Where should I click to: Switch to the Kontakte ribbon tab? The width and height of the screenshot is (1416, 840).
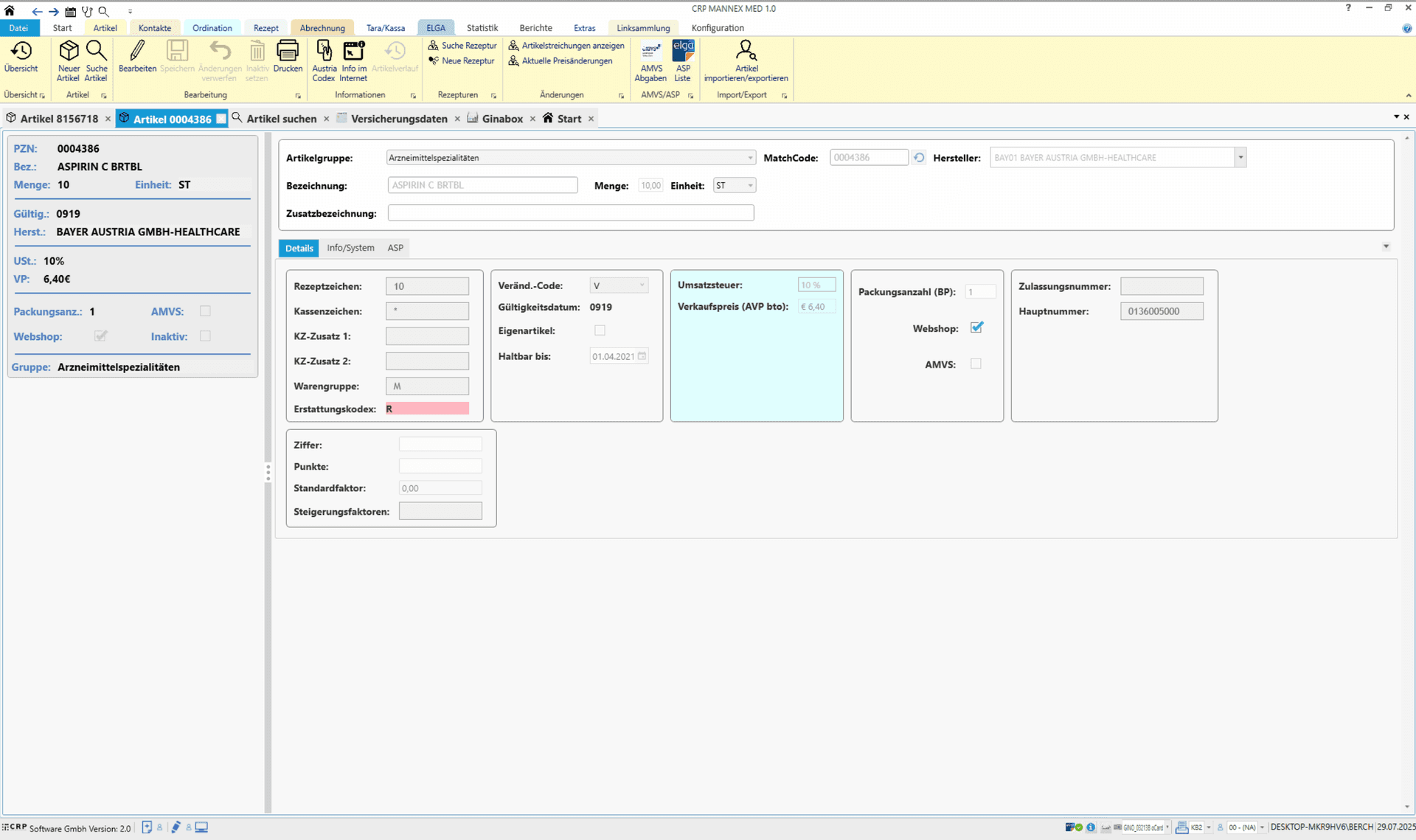tap(155, 28)
